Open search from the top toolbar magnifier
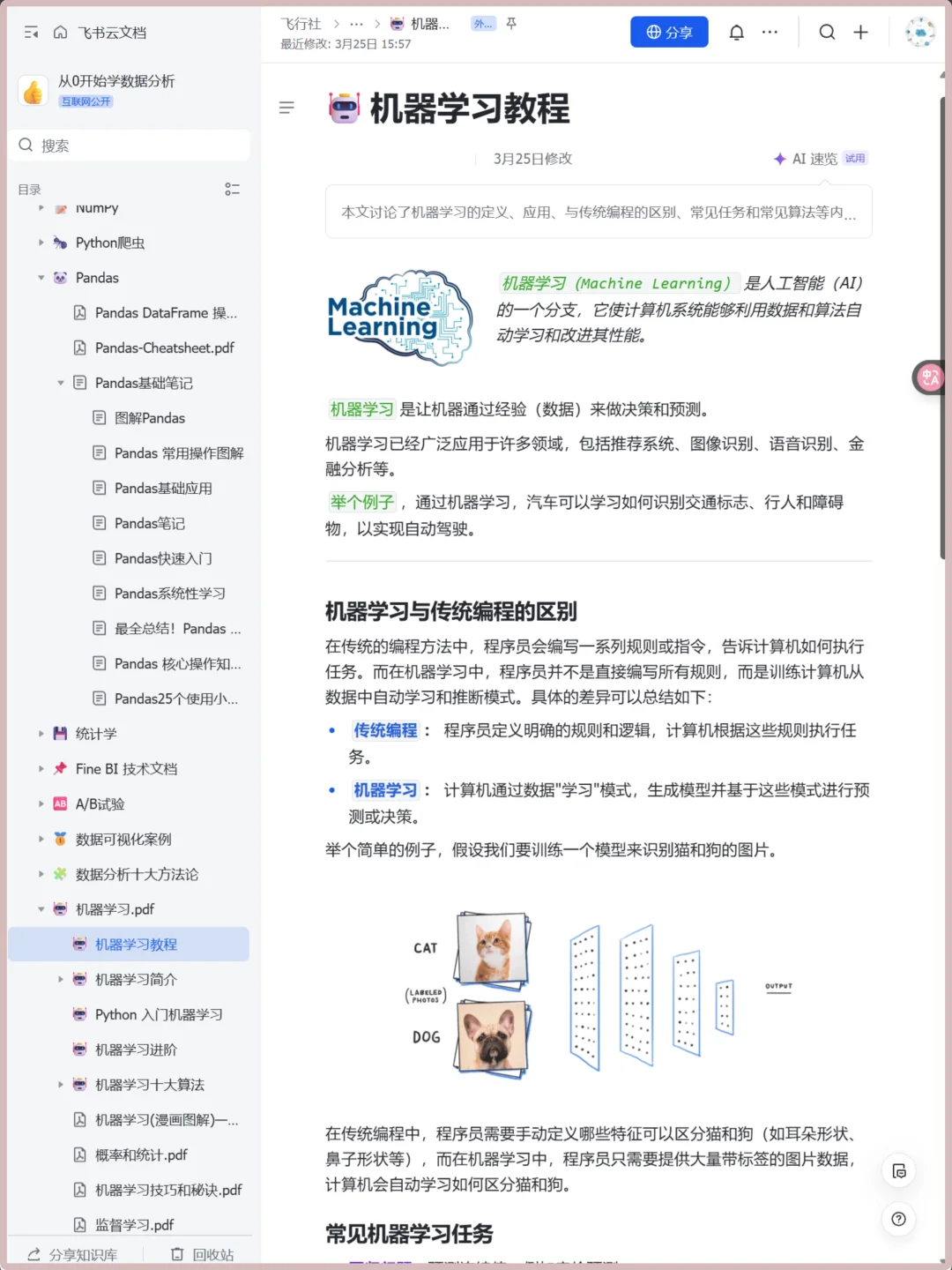Image resolution: width=952 pixels, height=1270 pixels. tap(827, 32)
